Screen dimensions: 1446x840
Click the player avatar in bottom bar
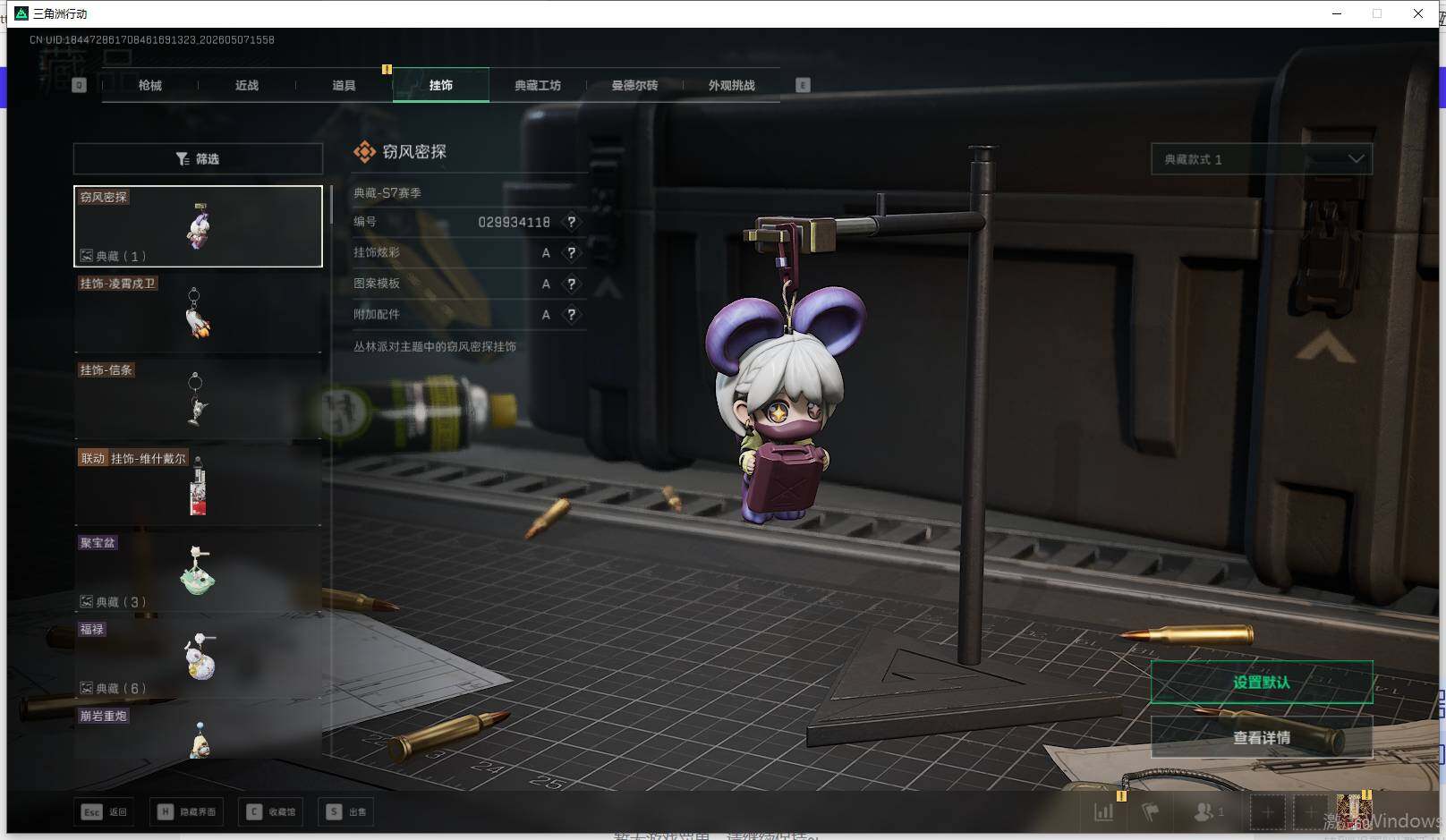(1354, 812)
